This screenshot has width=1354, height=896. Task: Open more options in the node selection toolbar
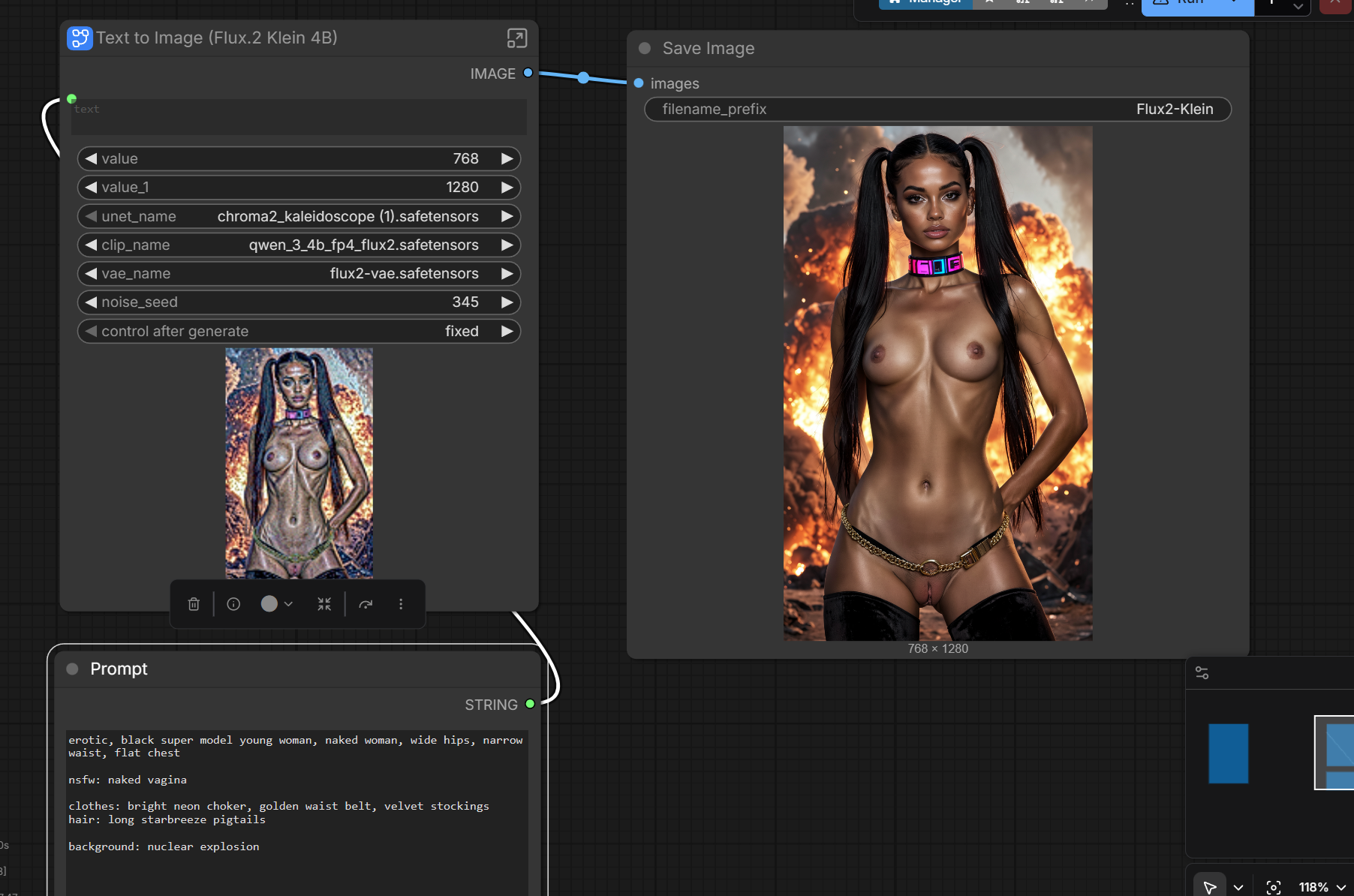[401, 604]
